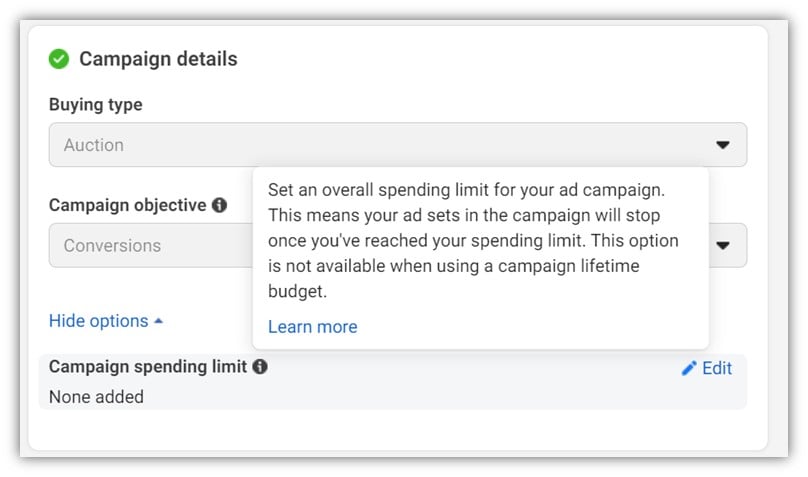The width and height of the screenshot is (808, 477).
Task: Click the None added text
Action: 96,397
